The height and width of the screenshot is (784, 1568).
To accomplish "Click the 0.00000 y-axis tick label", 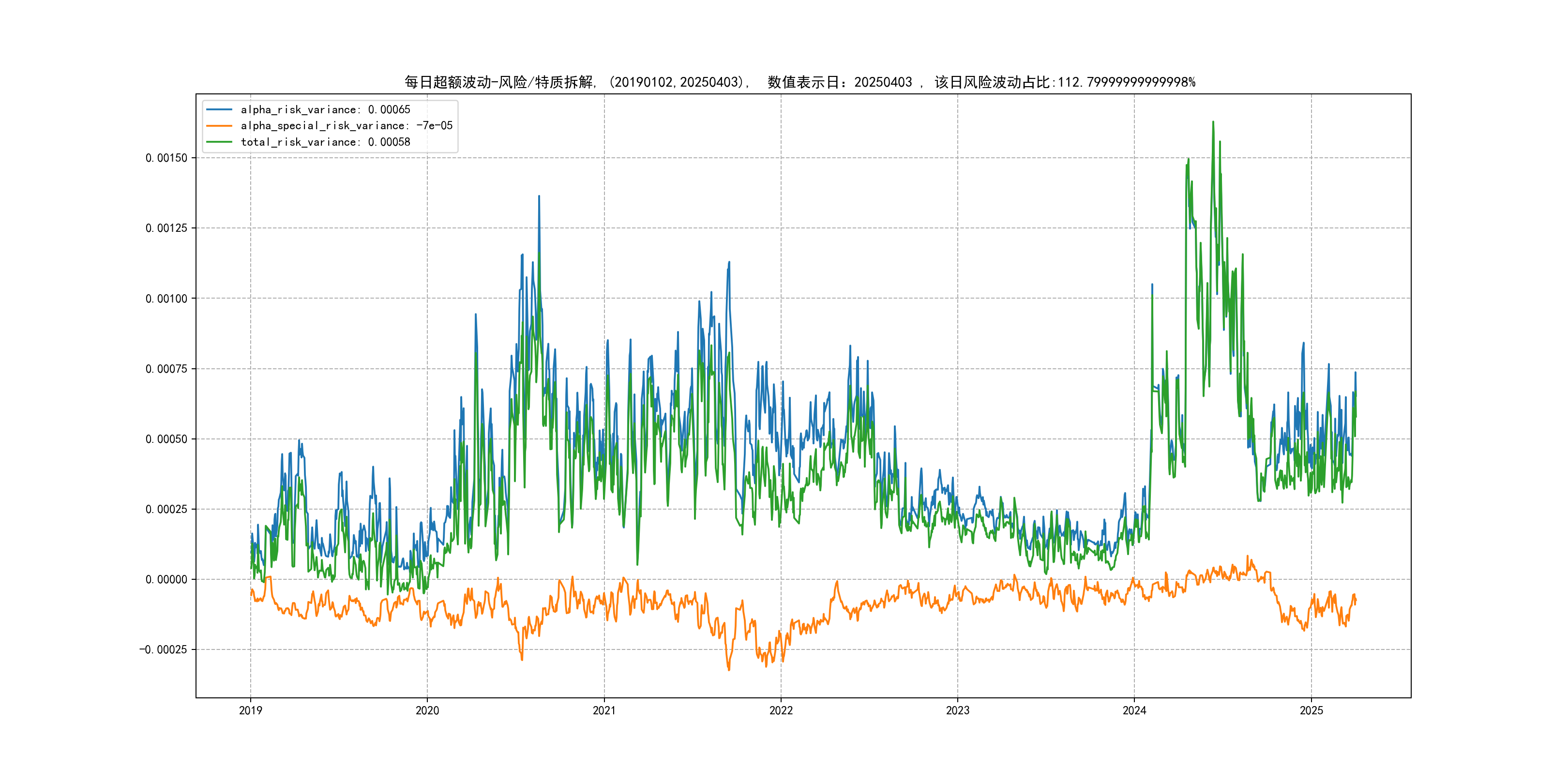I will 166,579.
